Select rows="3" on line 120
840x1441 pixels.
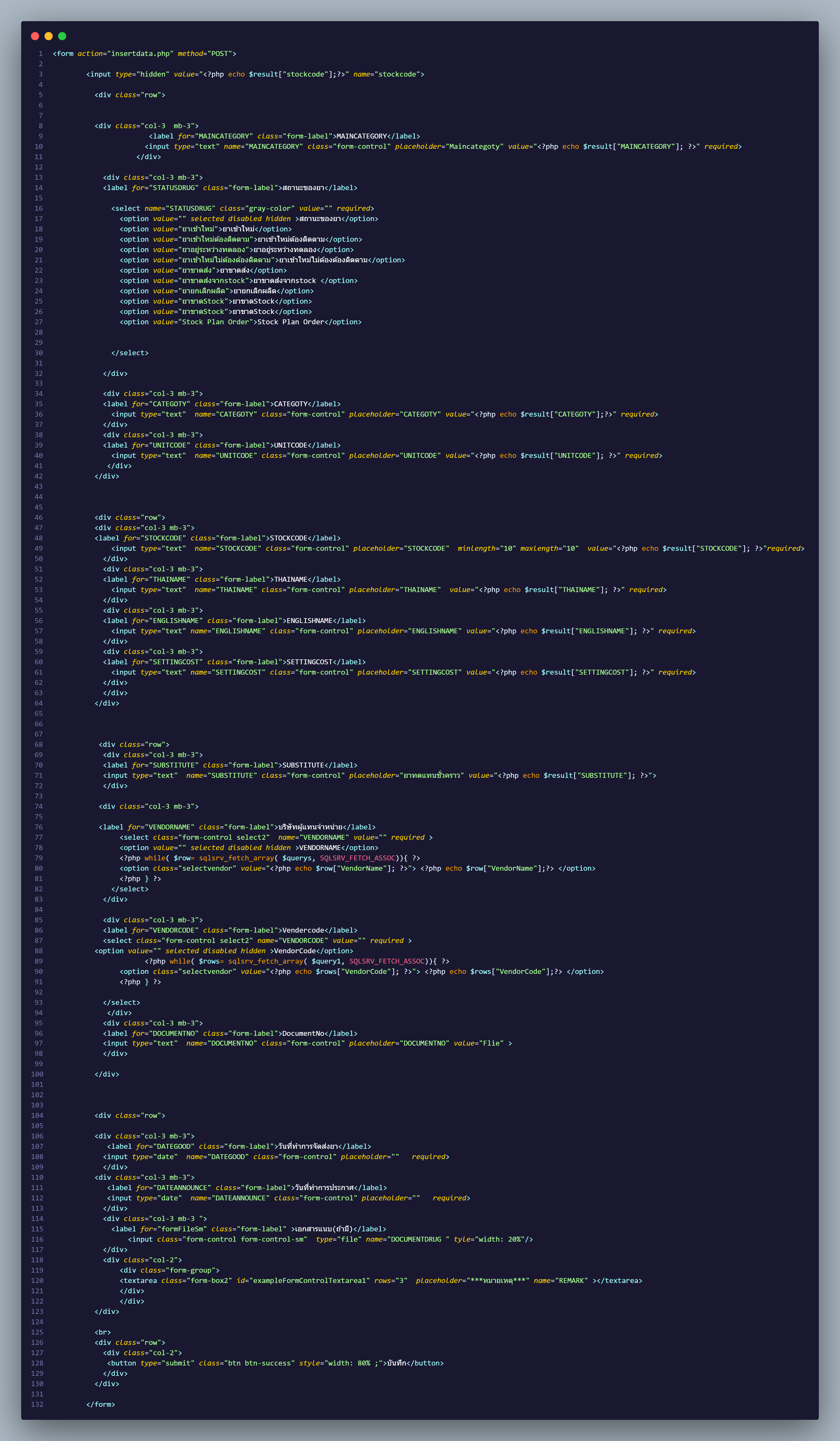click(x=391, y=1280)
